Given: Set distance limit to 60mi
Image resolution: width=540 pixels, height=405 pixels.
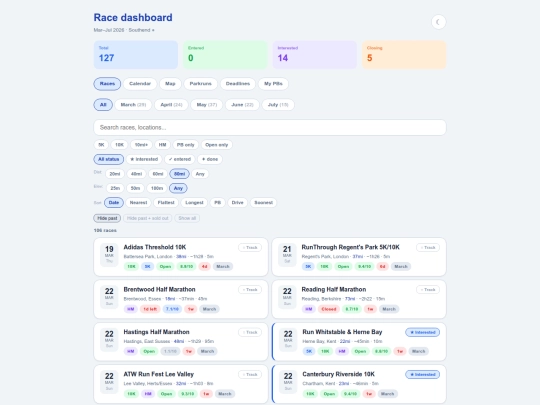Looking at the screenshot, I should click(158, 174).
